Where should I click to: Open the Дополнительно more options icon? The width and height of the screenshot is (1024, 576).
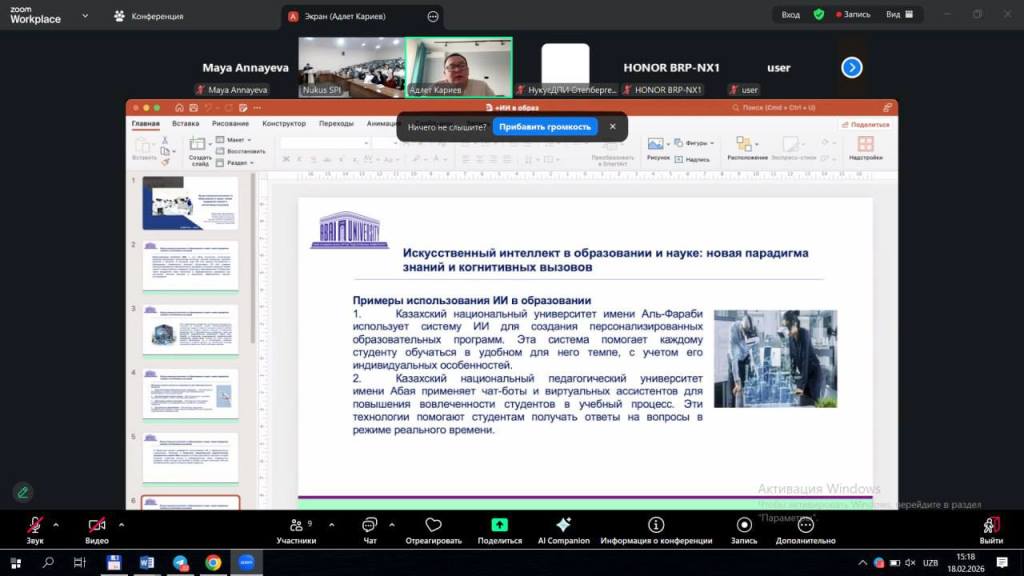[x=804, y=525]
